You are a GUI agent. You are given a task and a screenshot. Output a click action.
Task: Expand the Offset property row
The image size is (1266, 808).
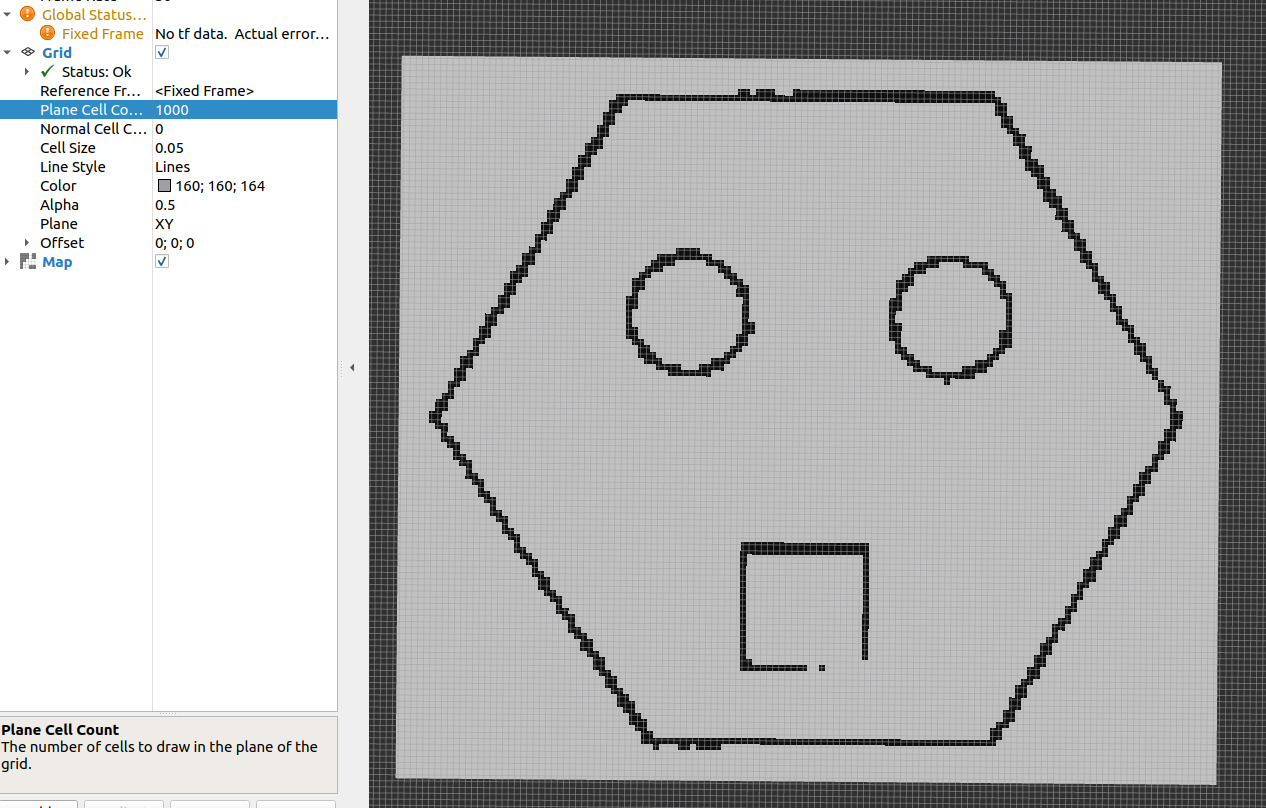click(27, 243)
